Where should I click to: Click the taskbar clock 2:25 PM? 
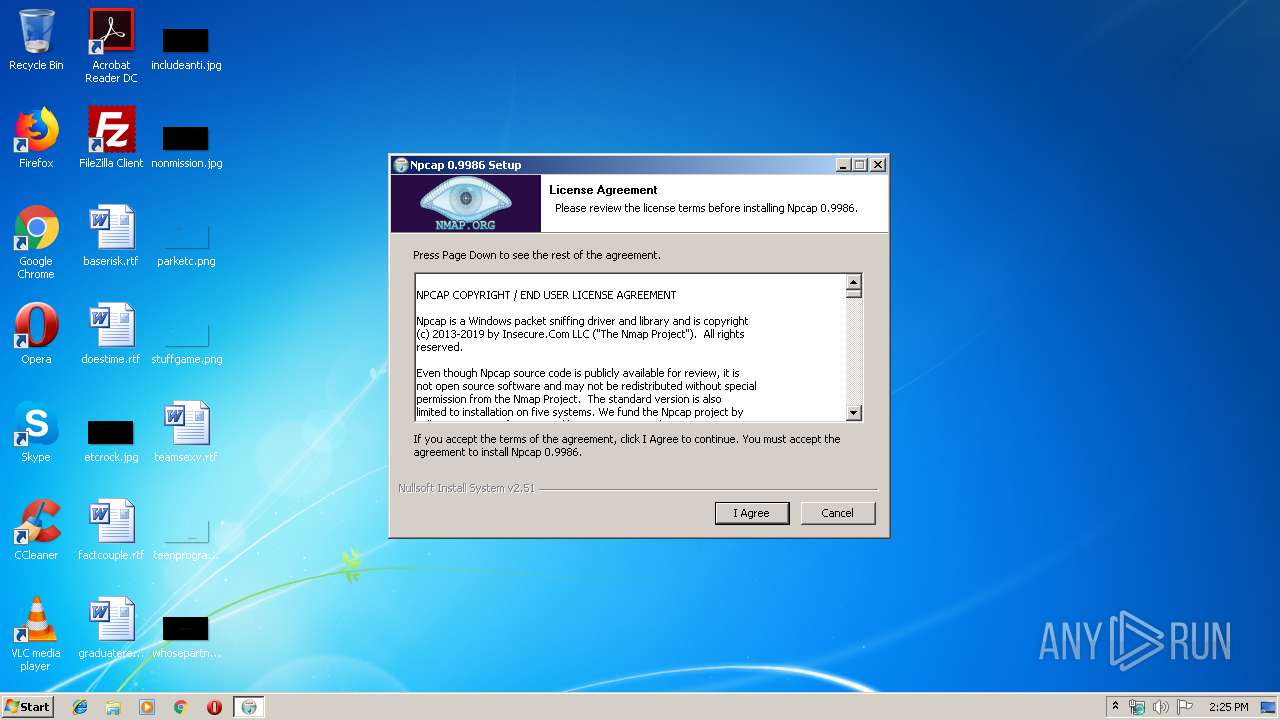click(1228, 707)
